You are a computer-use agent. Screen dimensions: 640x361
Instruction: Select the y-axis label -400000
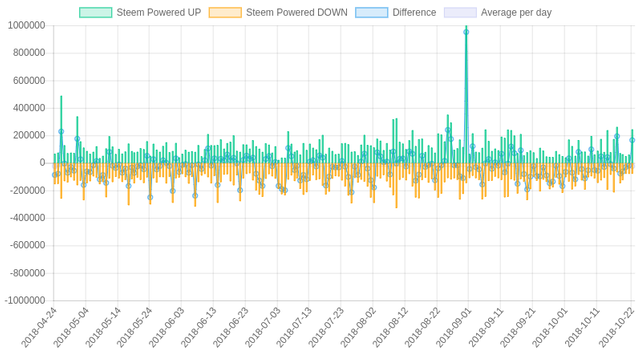[28, 218]
